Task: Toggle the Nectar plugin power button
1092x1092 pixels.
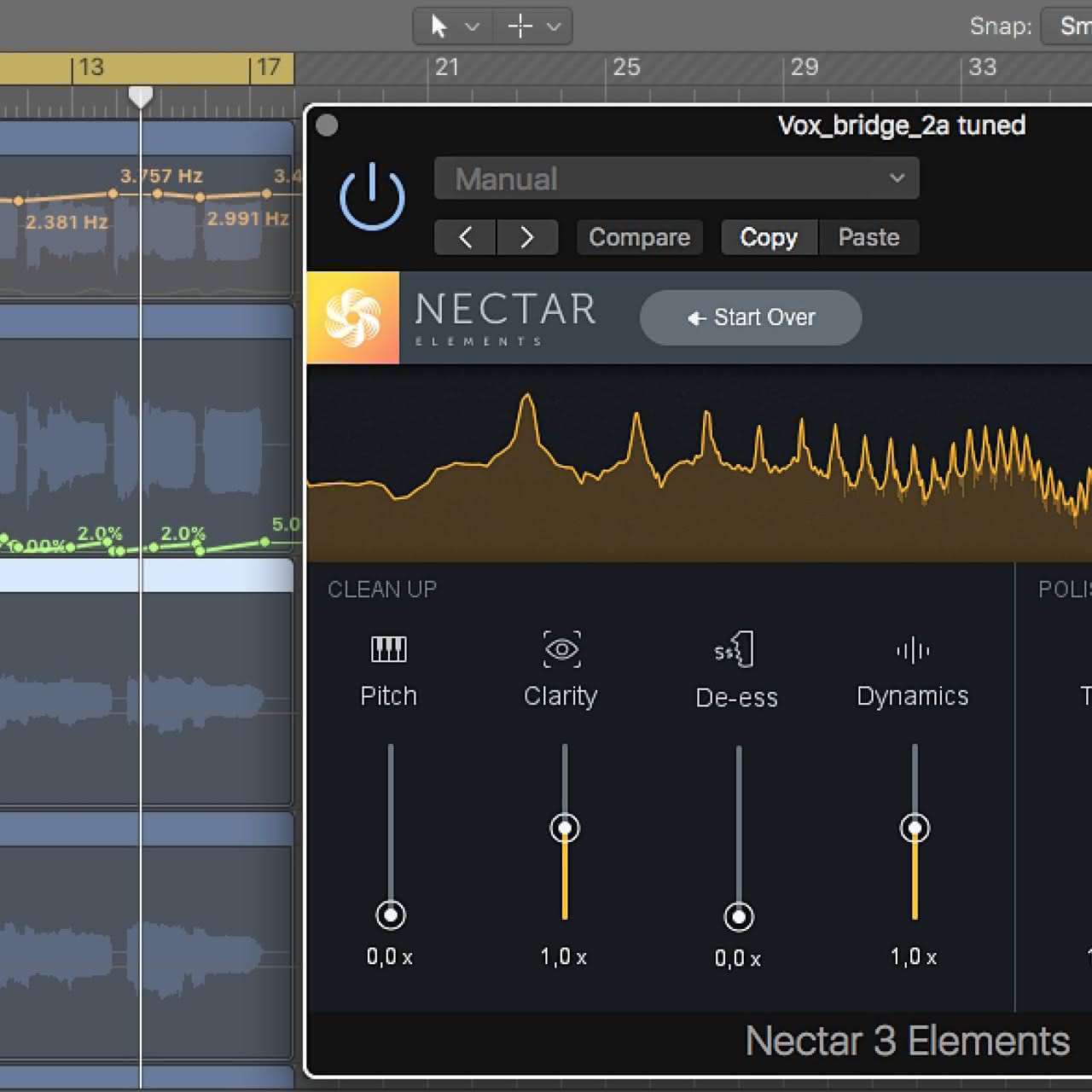Action: click(x=372, y=198)
